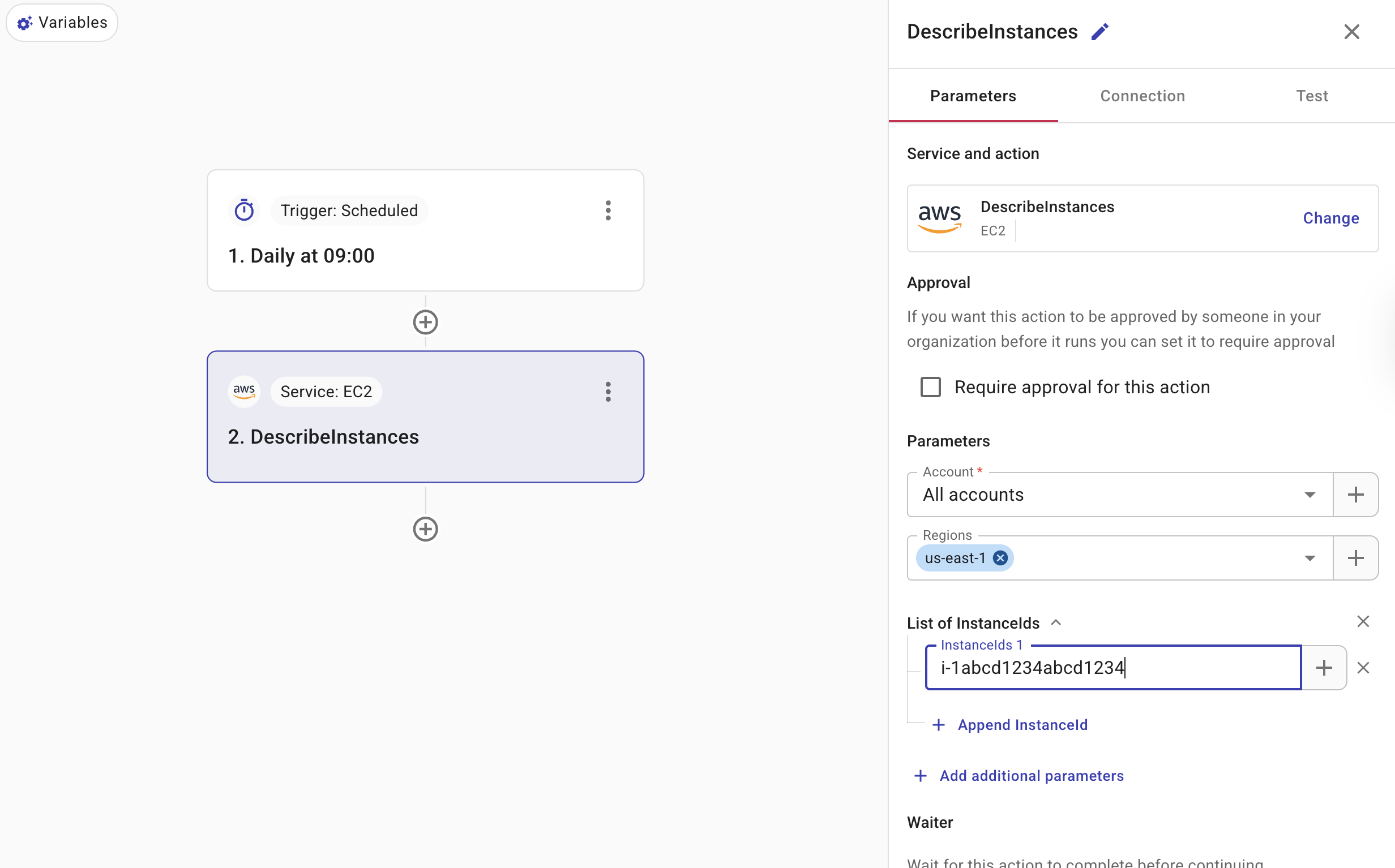Click Add additional parameters
The image size is (1395, 868).
click(x=1031, y=776)
